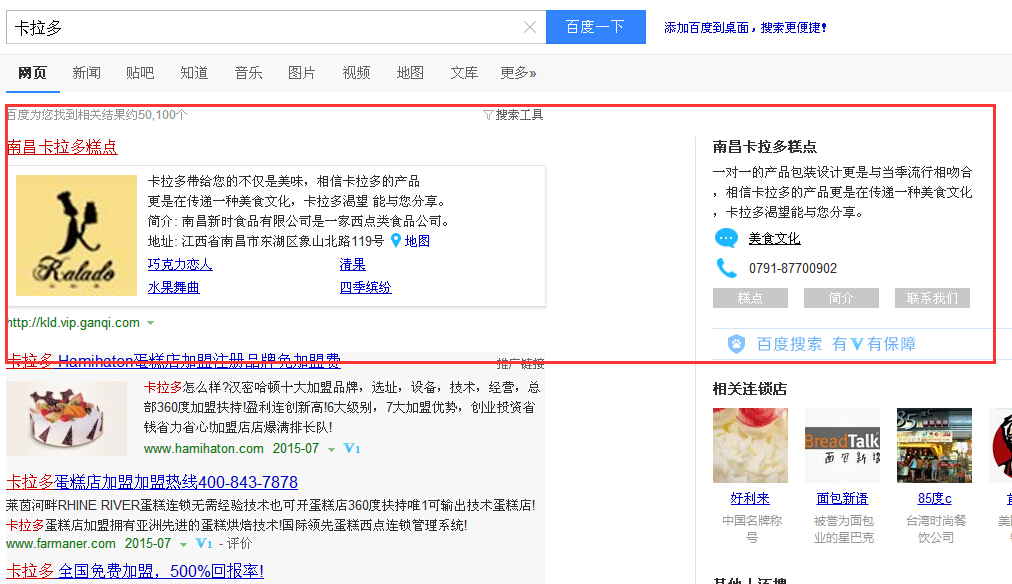Open the 四季缤纷 link
1012x584 pixels.
tap(365, 287)
